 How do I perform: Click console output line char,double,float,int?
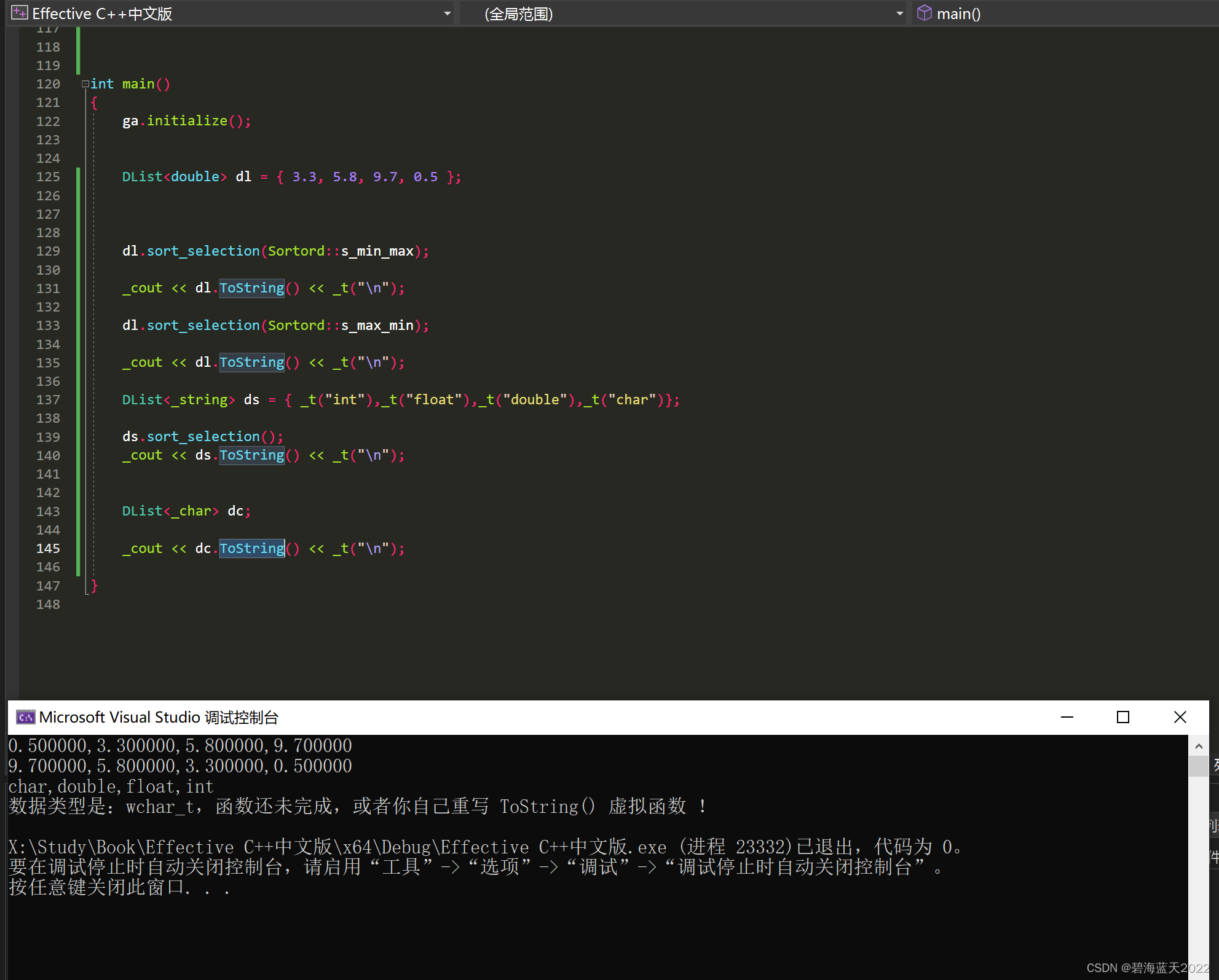click(111, 786)
